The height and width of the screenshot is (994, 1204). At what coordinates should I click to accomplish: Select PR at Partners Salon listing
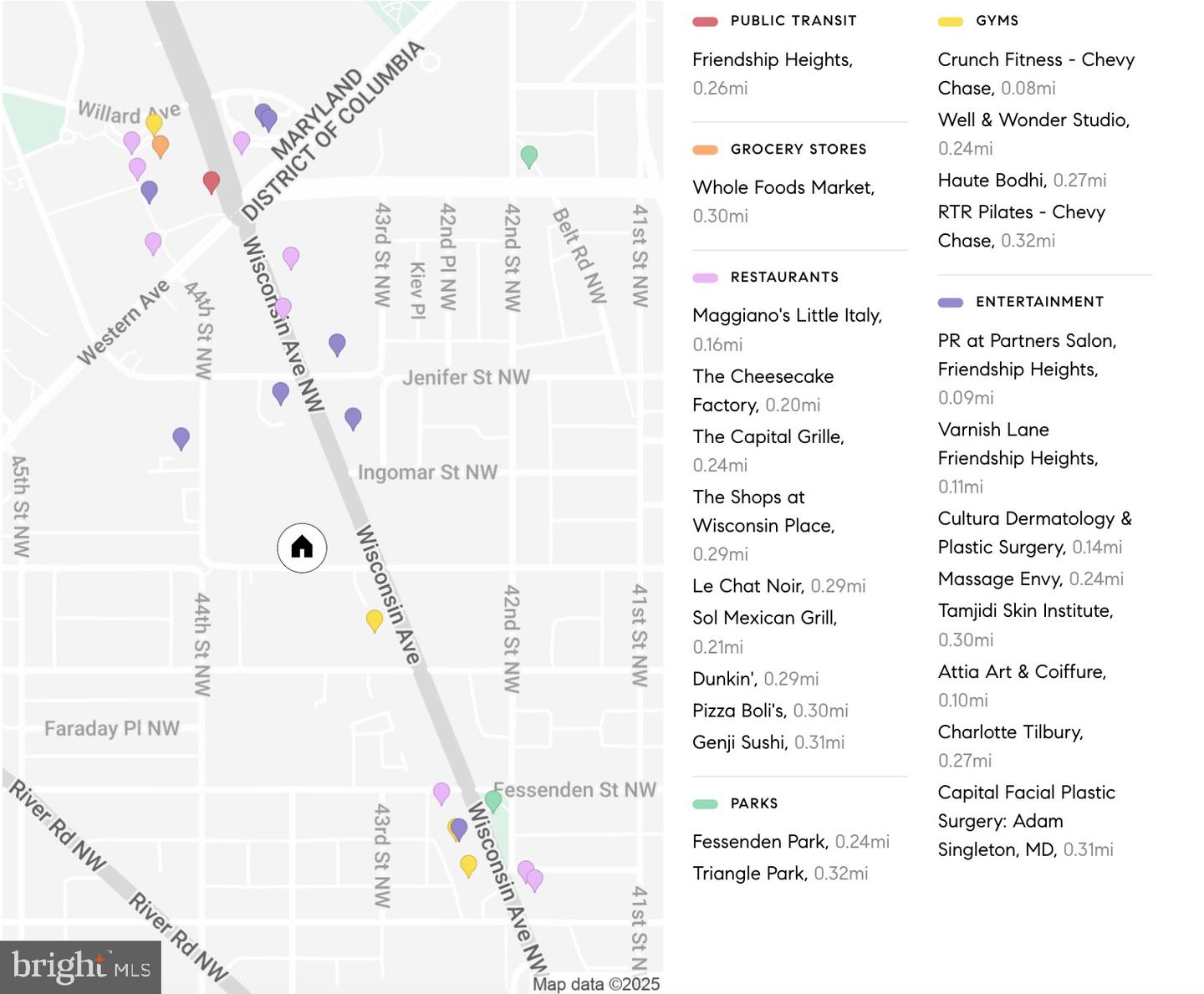[1027, 369]
